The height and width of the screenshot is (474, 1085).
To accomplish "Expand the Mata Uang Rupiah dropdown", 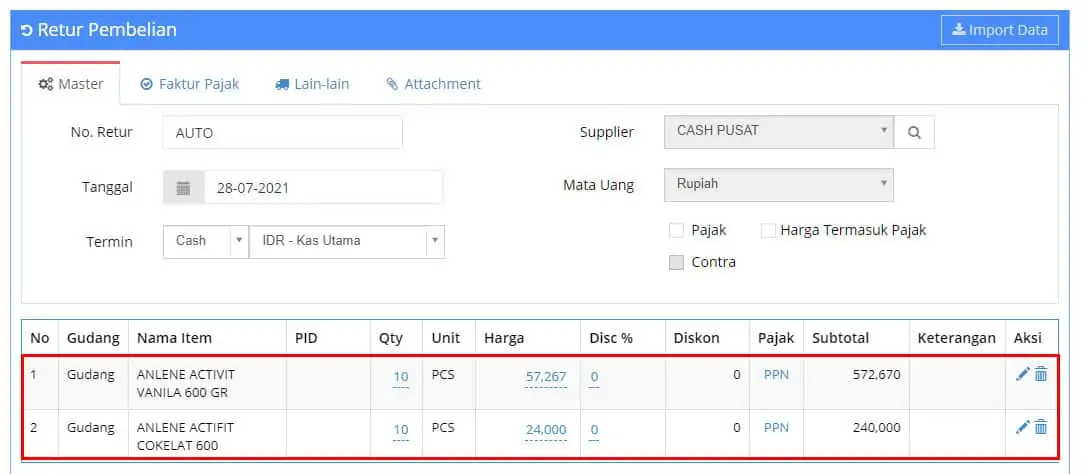I will point(778,184).
